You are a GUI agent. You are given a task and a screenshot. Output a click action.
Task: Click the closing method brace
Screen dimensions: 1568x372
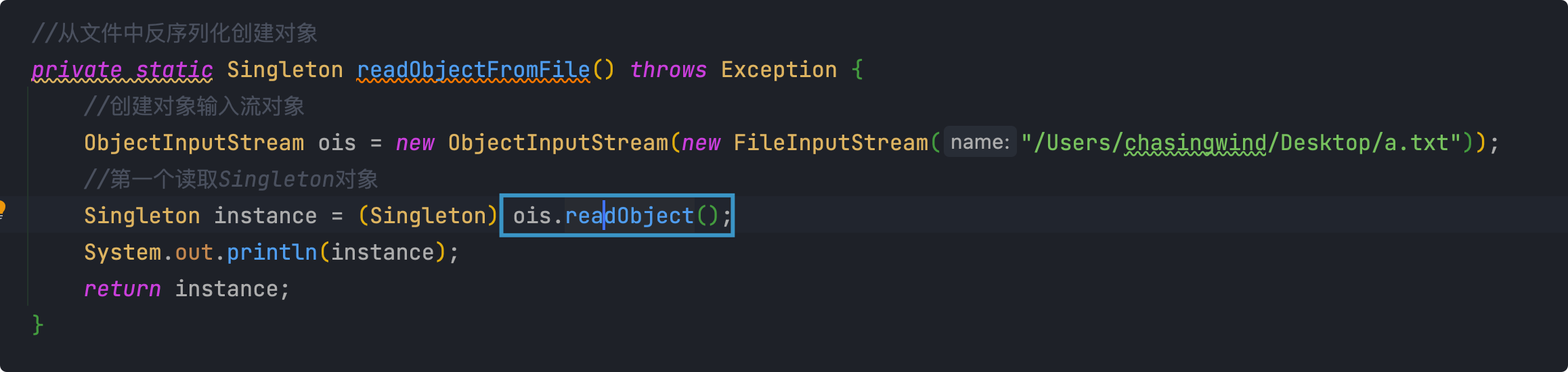pyautogui.click(x=38, y=325)
